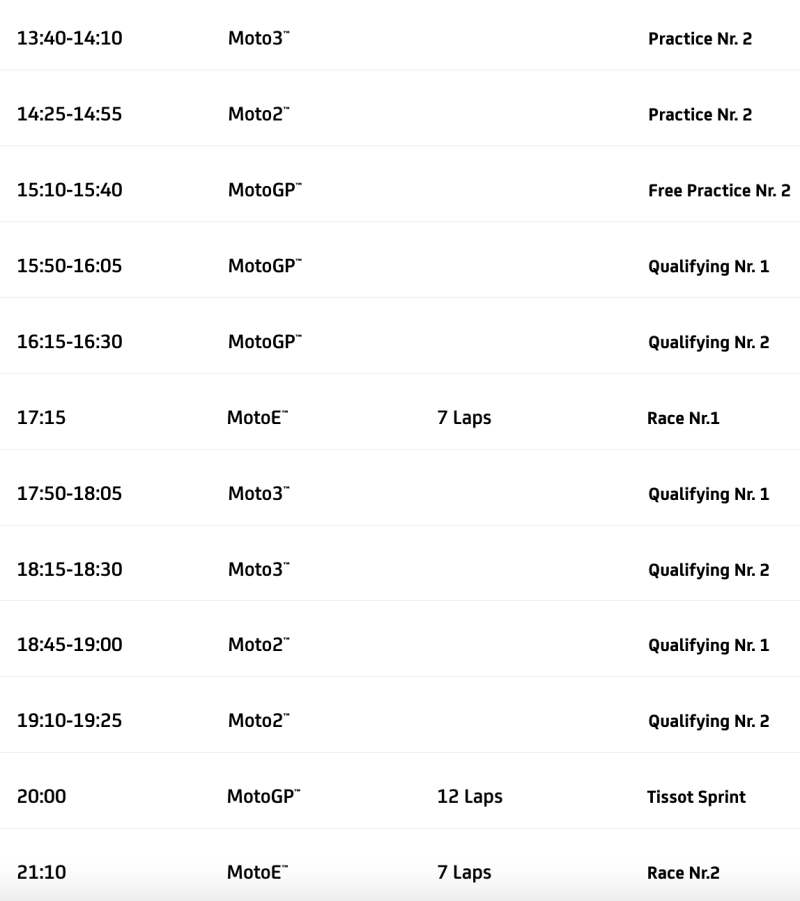The image size is (800, 901).
Task: Open the Tissot Sprint session
Action: (x=696, y=797)
